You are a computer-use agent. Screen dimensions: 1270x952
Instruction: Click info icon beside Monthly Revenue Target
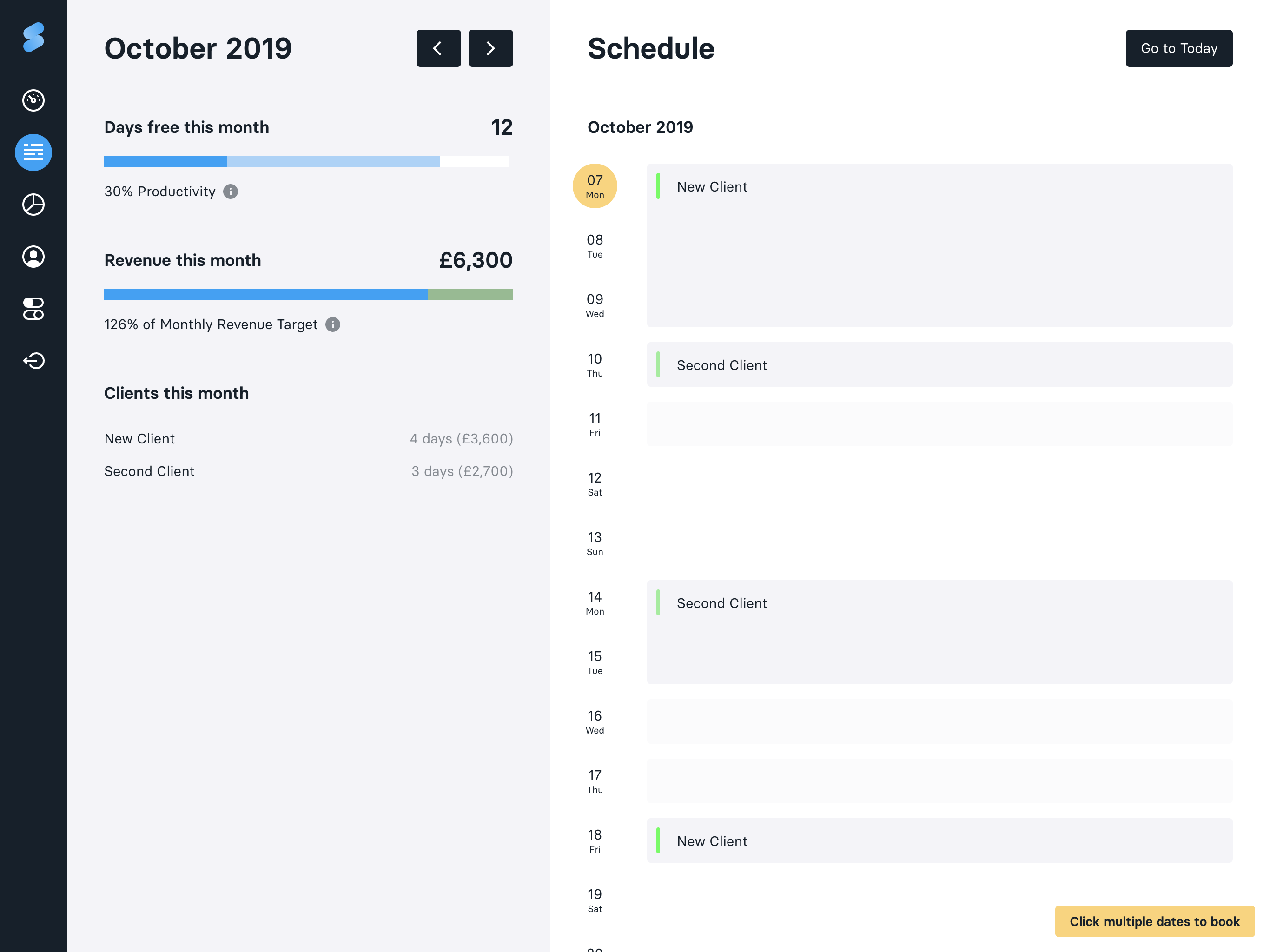332,325
